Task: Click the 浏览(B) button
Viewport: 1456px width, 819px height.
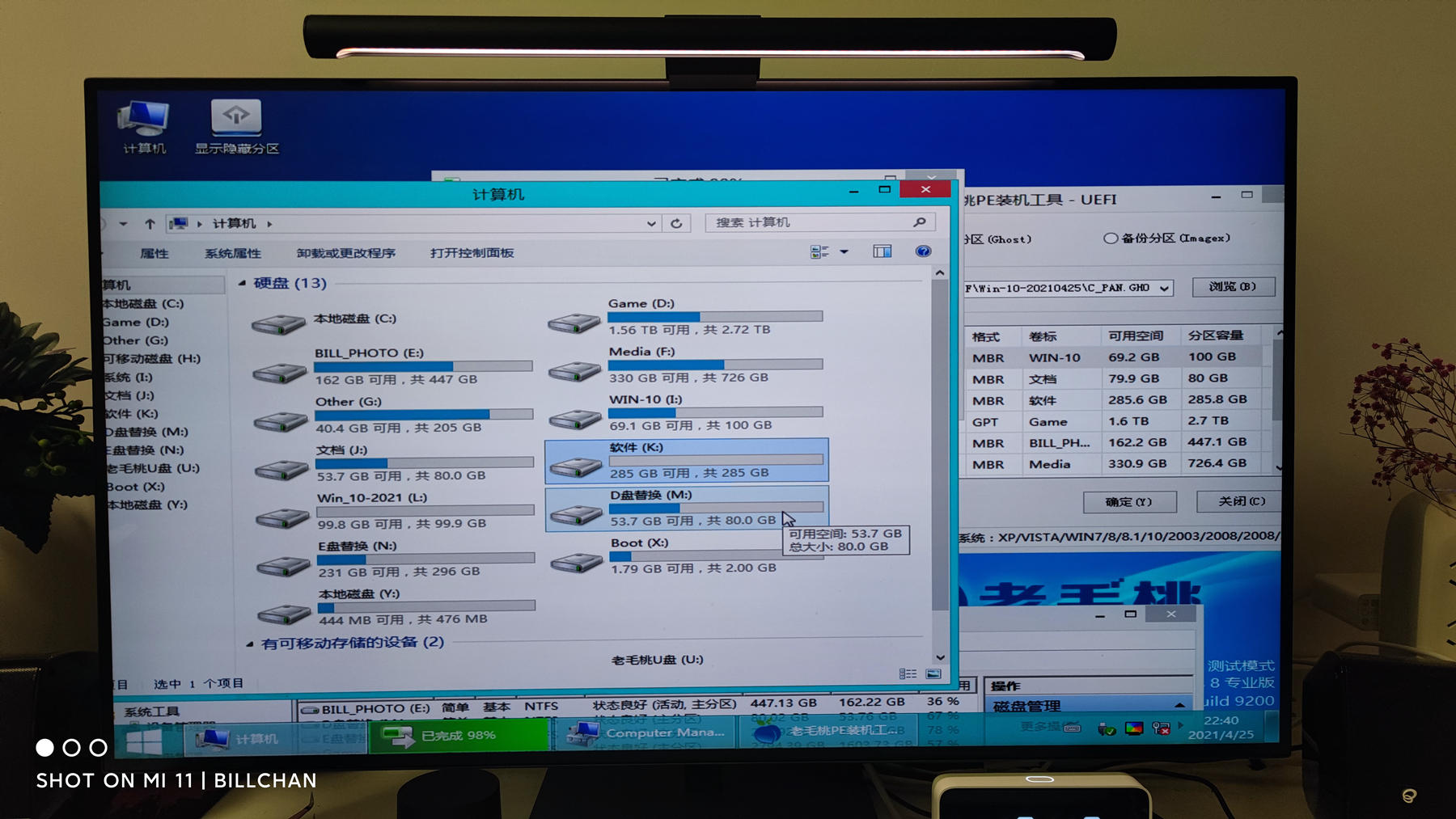Action: [x=1234, y=287]
